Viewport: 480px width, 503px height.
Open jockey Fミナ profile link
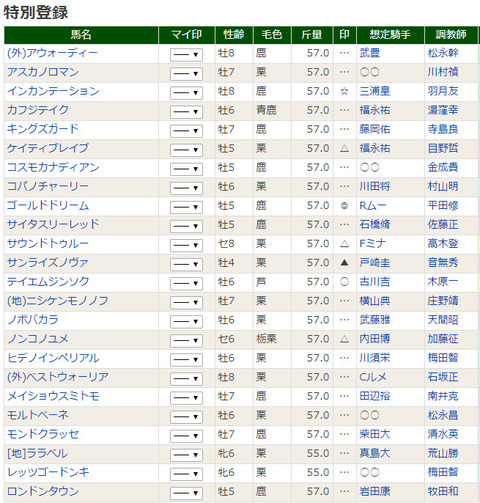coord(373,243)
